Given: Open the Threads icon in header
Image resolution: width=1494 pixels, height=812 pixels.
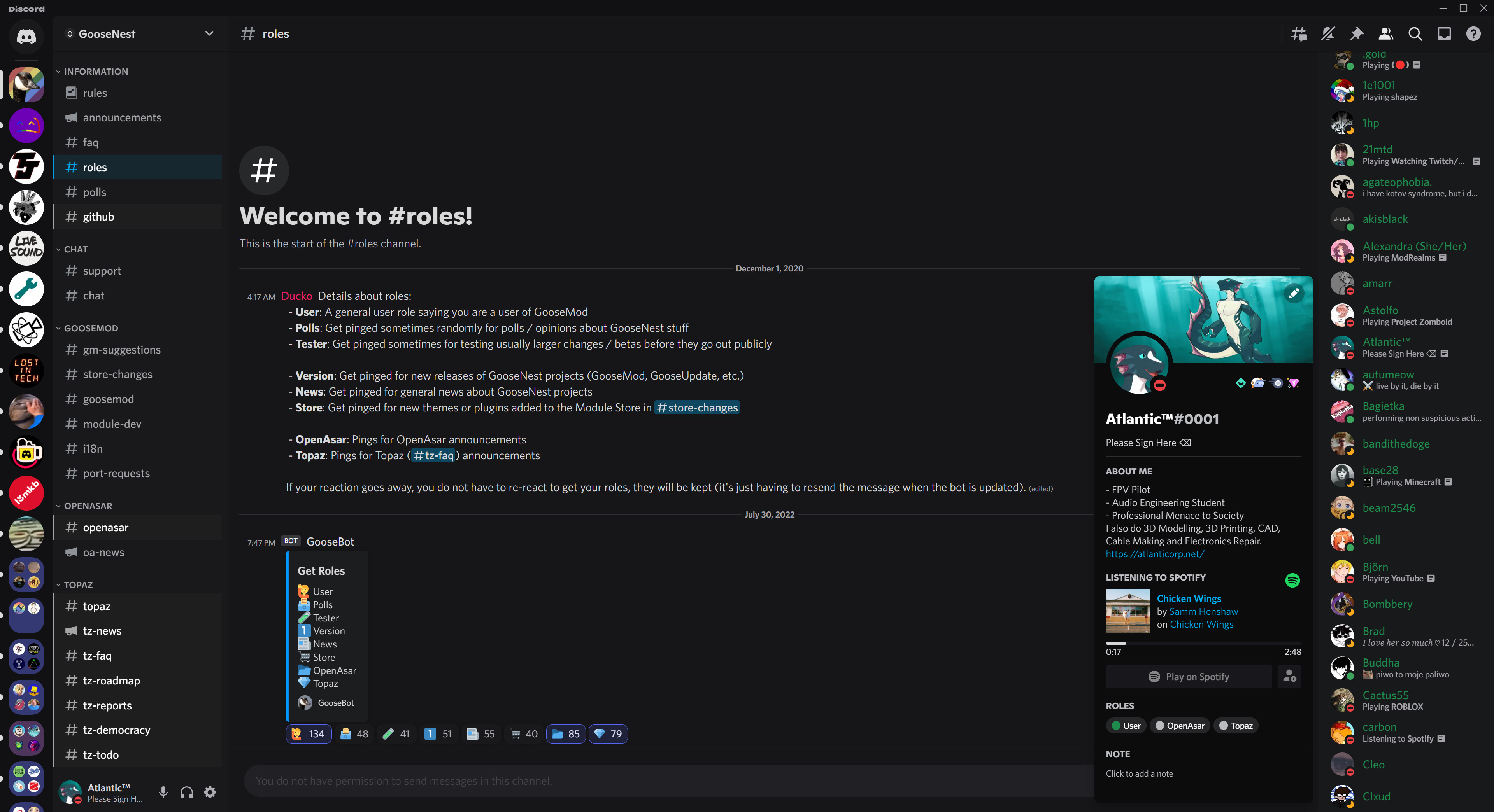Looking at the screenshot, I should [1299, 34].
